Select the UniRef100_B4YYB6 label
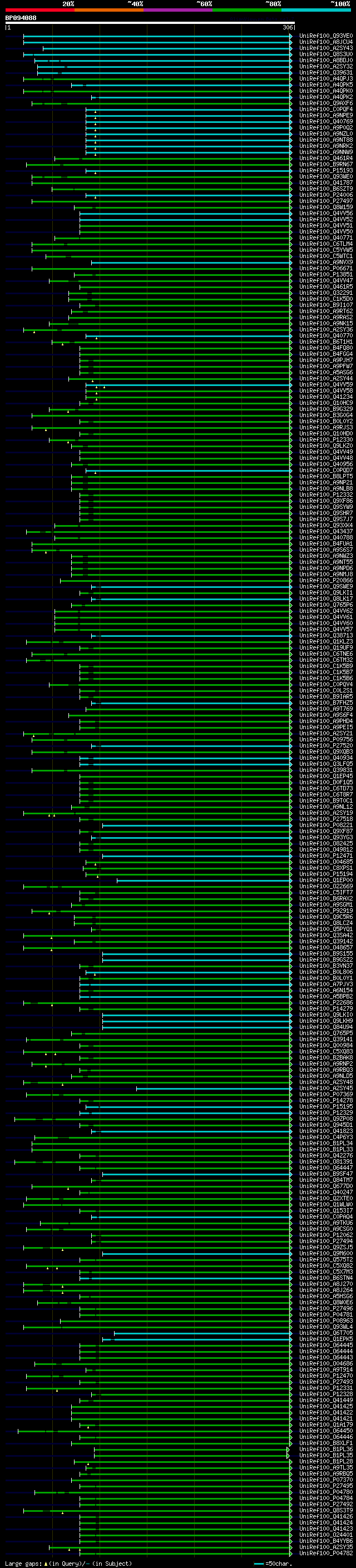The image size is (356, 1568). click(326, 1541)
